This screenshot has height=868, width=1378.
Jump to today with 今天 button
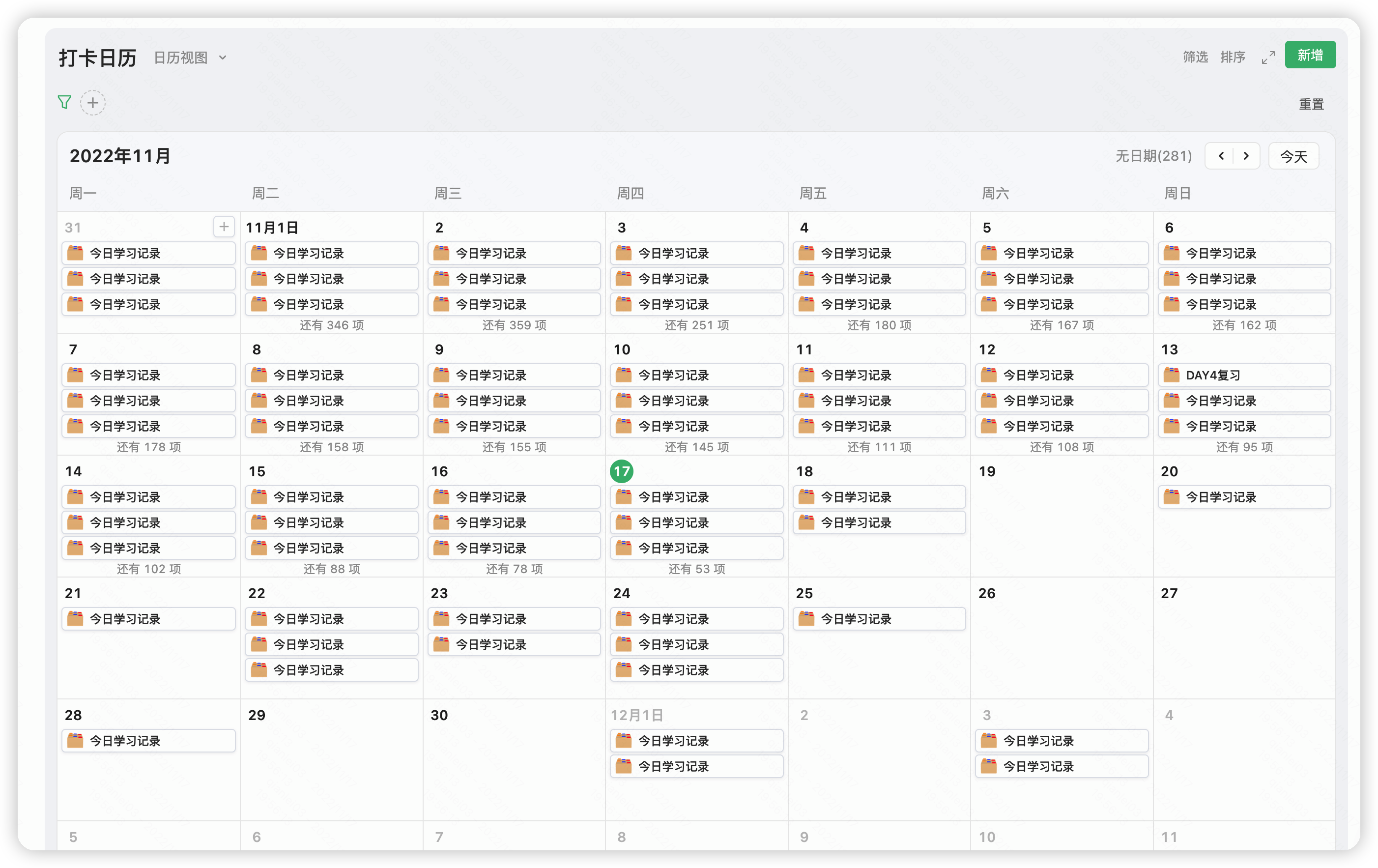[x=1293, y=156]
